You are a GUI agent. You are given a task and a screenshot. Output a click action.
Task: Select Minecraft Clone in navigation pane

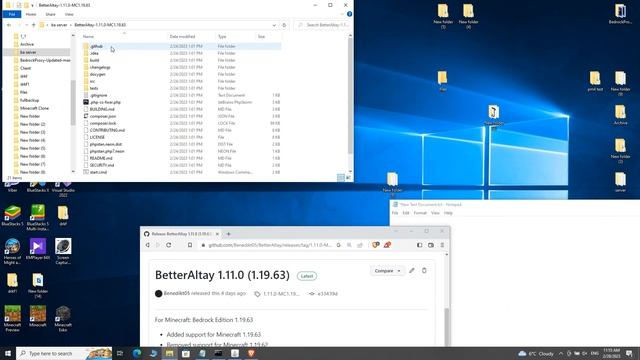point(34,108)
